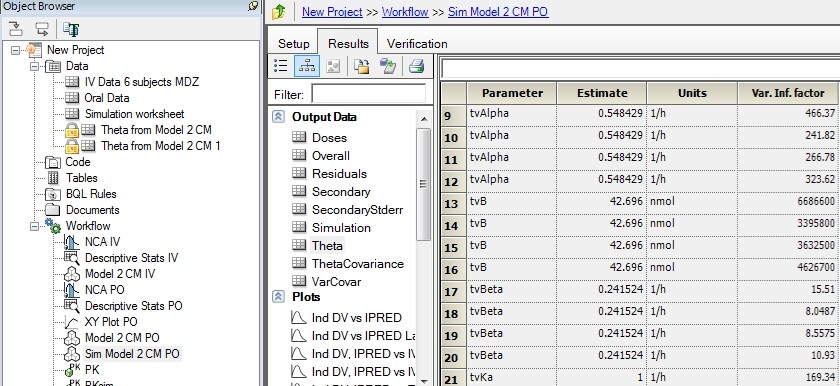
Task: Click the Units column header
Action: click(x=692, y=93)
